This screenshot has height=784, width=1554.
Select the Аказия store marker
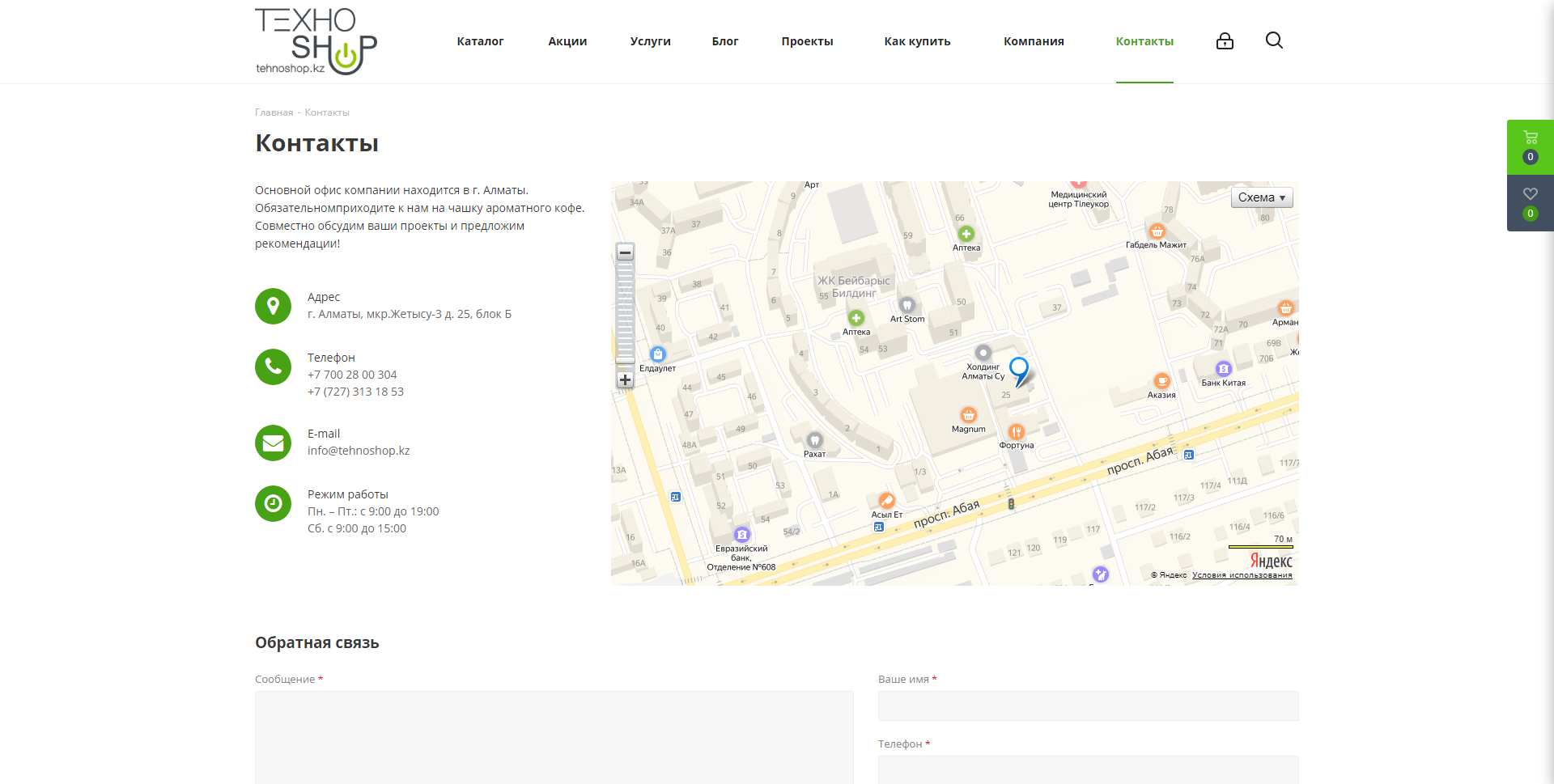(x=1161, y=381)
